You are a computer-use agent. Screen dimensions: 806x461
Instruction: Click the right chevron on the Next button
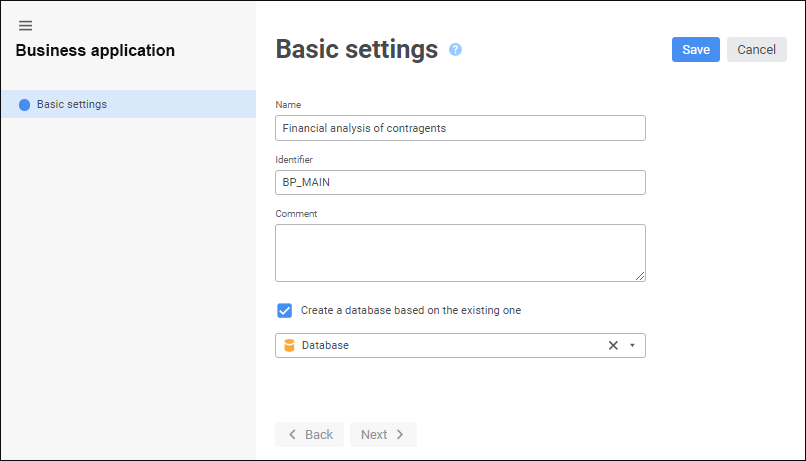click(400, 434)
